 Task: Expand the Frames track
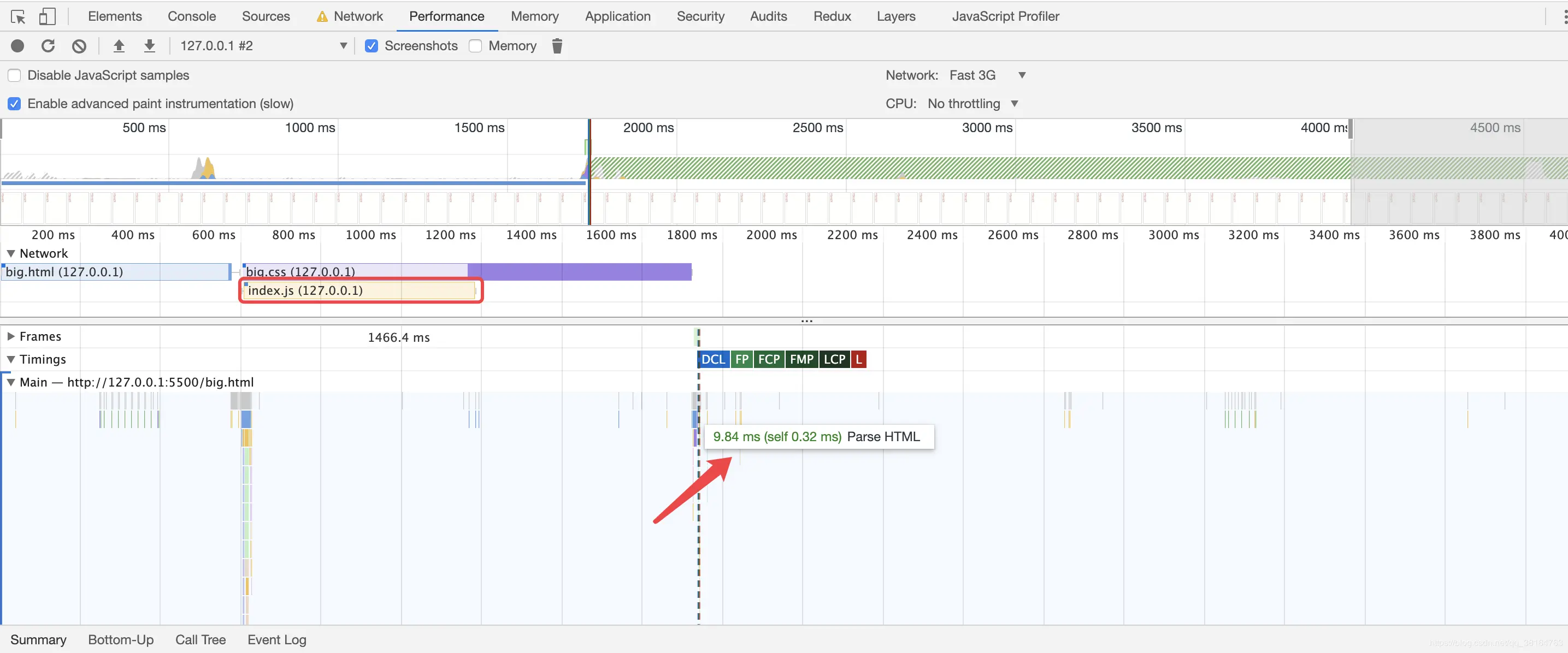point(10,336)
